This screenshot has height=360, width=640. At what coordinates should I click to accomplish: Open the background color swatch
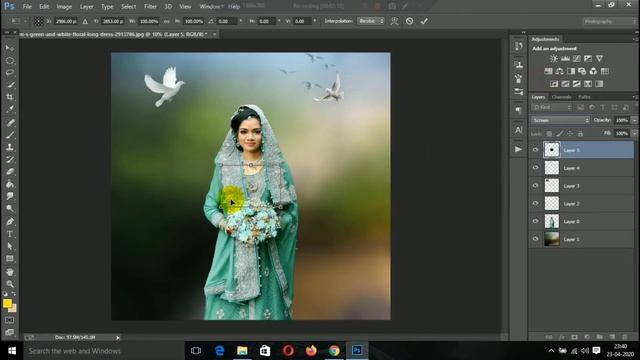14,309
